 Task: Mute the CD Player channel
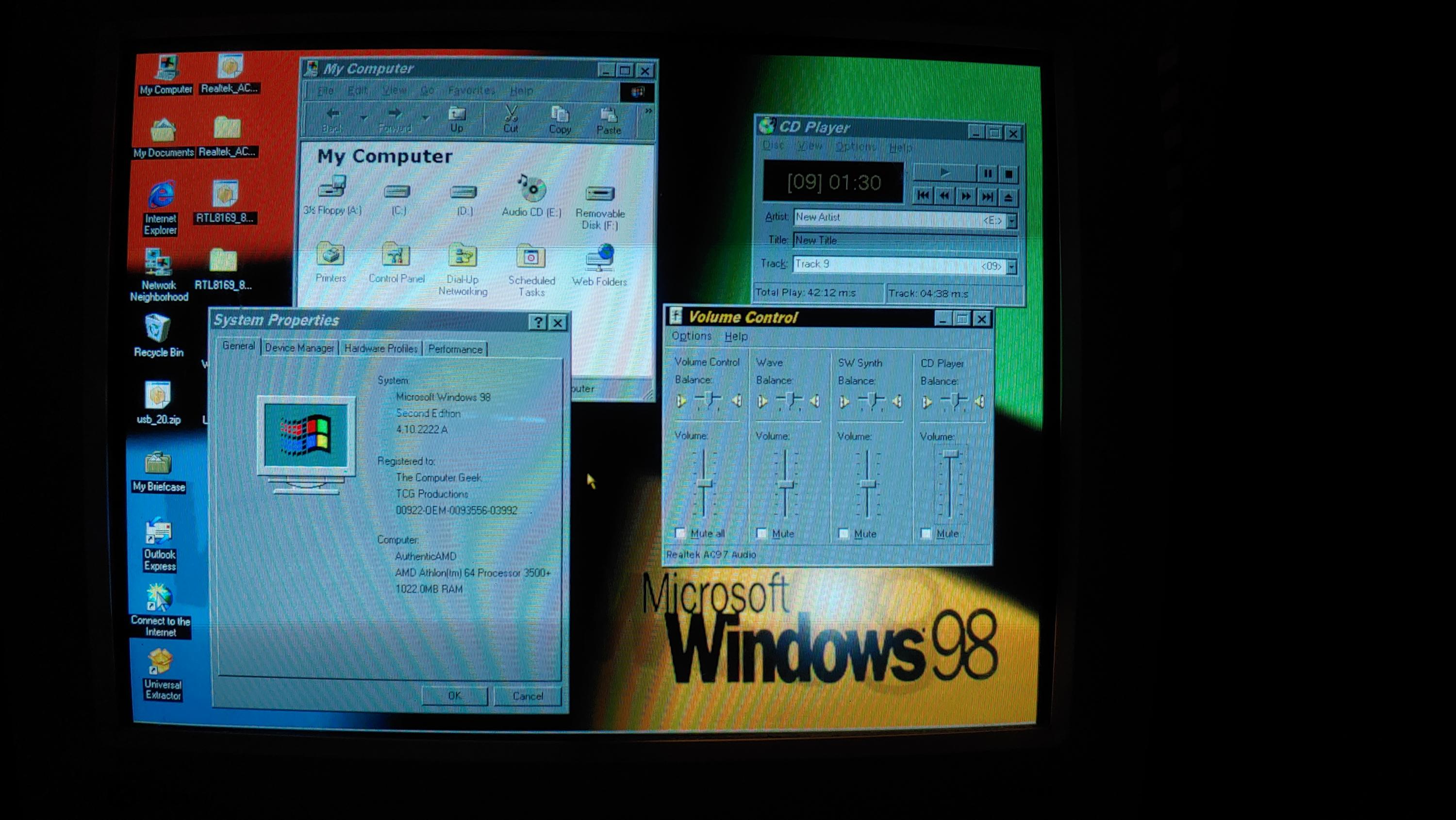926,533
